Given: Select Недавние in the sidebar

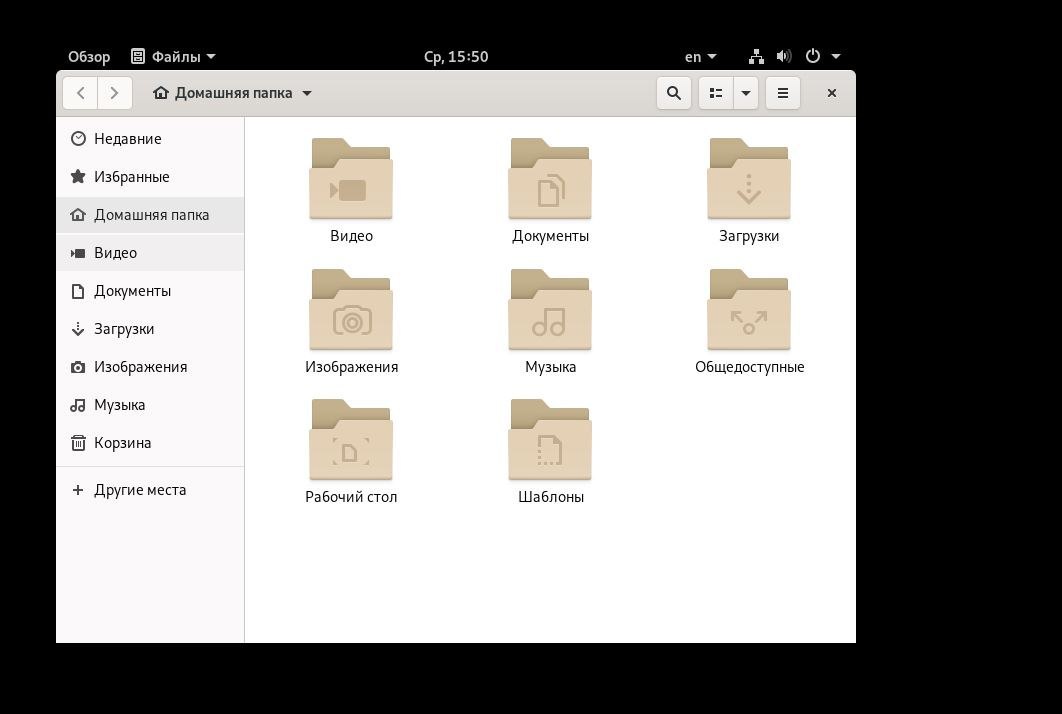Looking at the screenshot, I should click(150, 139).
